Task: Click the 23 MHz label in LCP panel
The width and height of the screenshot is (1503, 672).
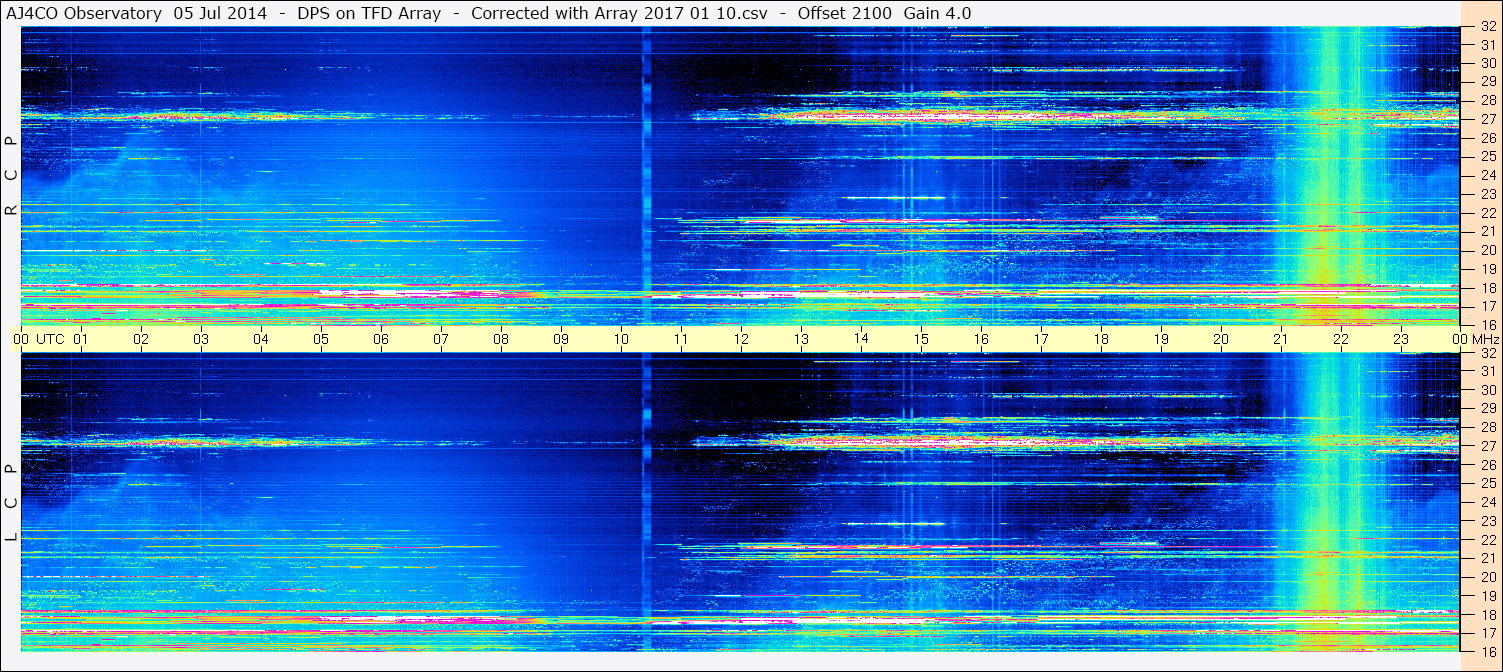Action: point(1487,521)
